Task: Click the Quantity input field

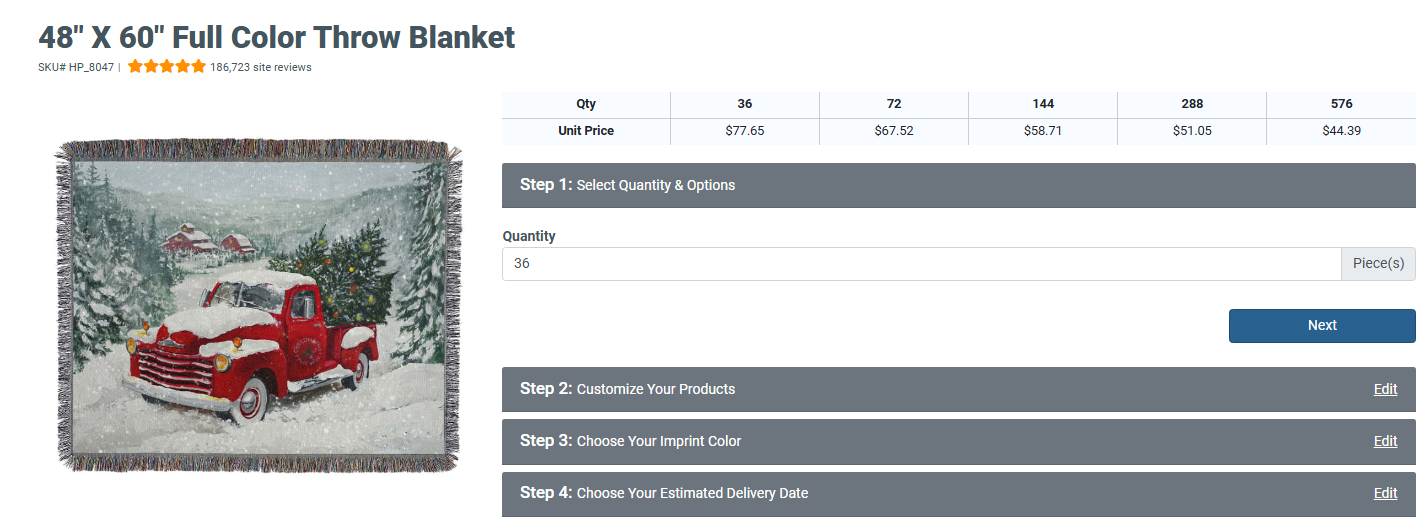Action: coord(920,264)
